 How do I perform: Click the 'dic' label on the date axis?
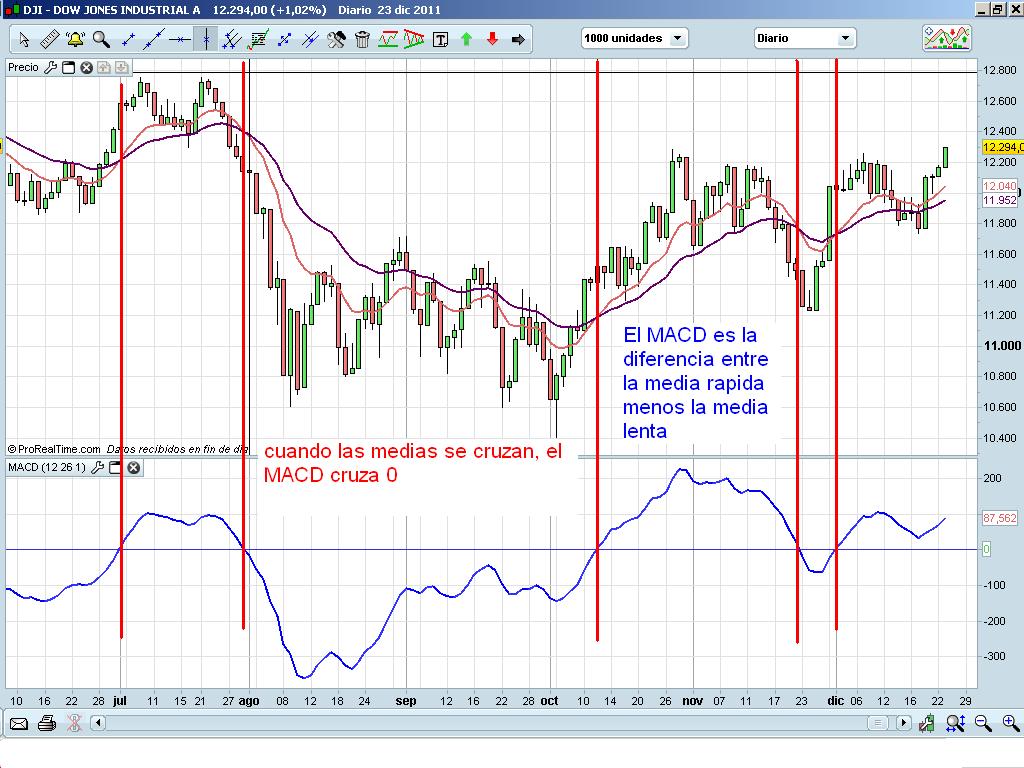point(835,701)
